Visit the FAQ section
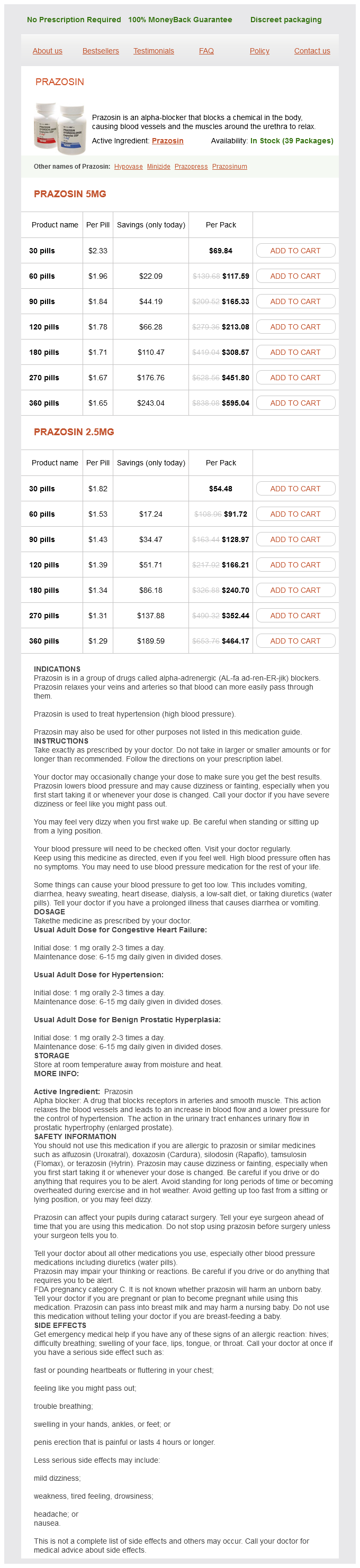 (206, 51)
